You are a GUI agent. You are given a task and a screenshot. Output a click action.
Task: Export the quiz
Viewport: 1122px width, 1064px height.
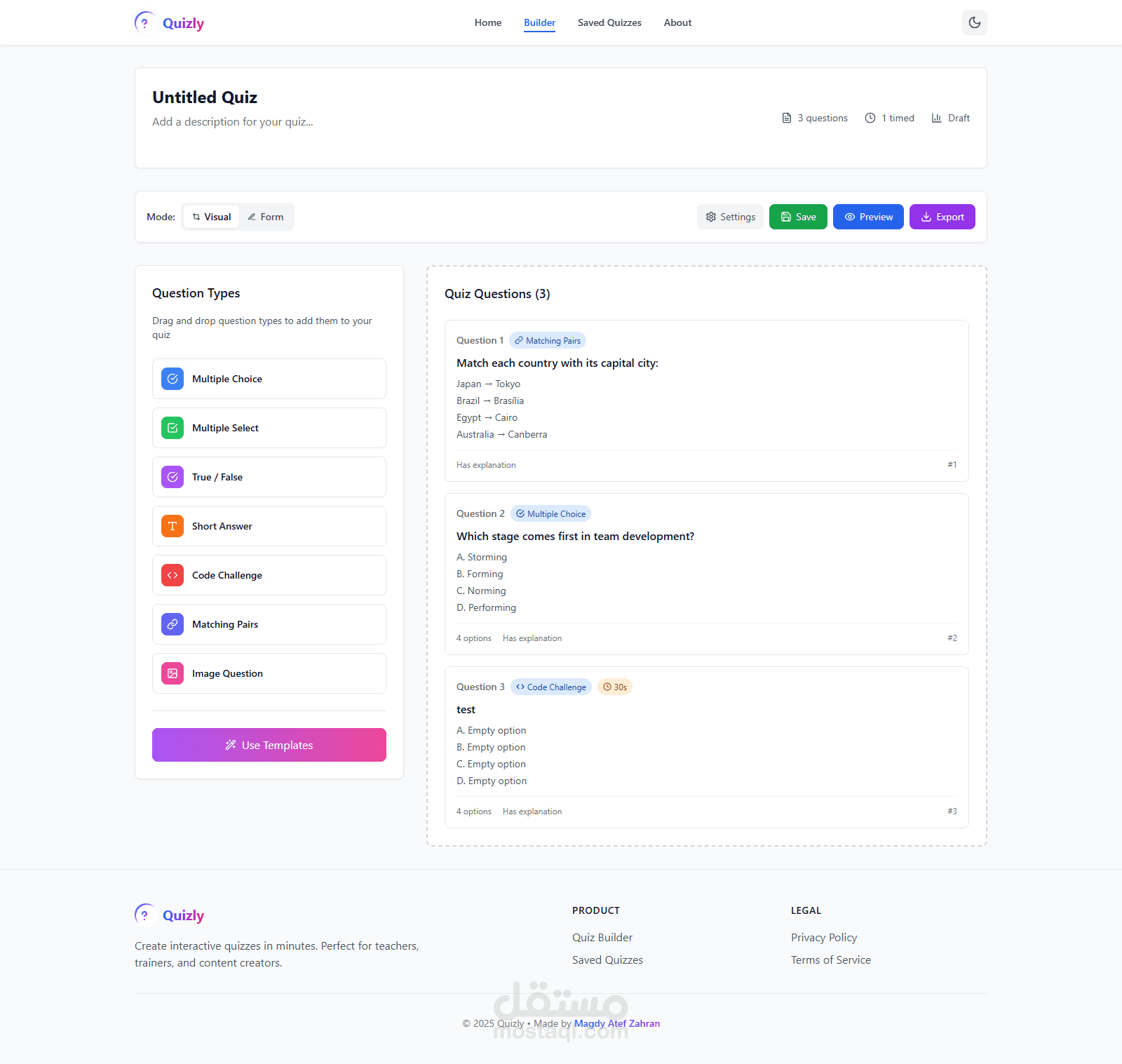pos(942,217)
